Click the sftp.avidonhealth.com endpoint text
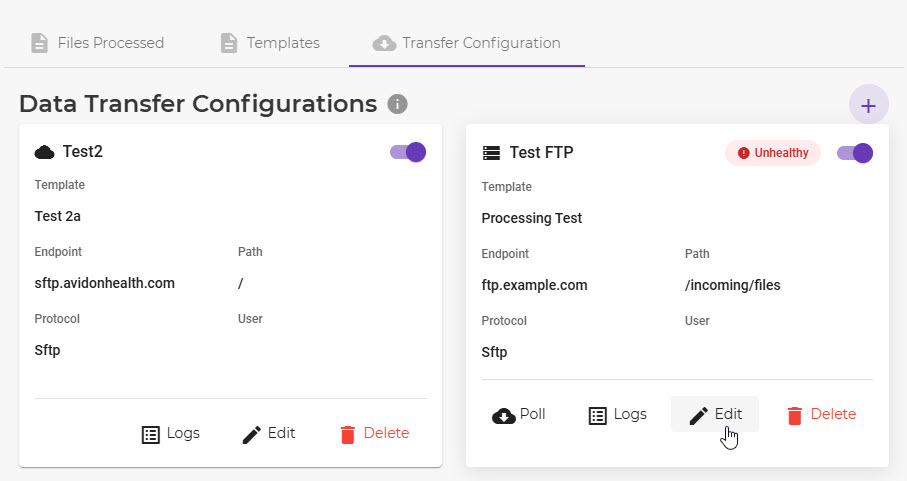Screen dimensions: 907x481 click(x=105, y=284)
